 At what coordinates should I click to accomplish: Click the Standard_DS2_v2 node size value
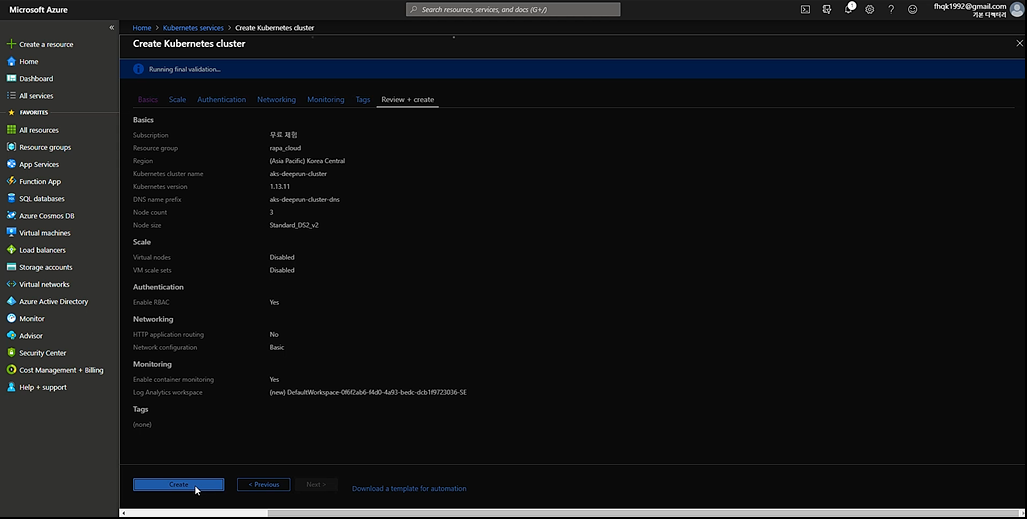(294, 225)
